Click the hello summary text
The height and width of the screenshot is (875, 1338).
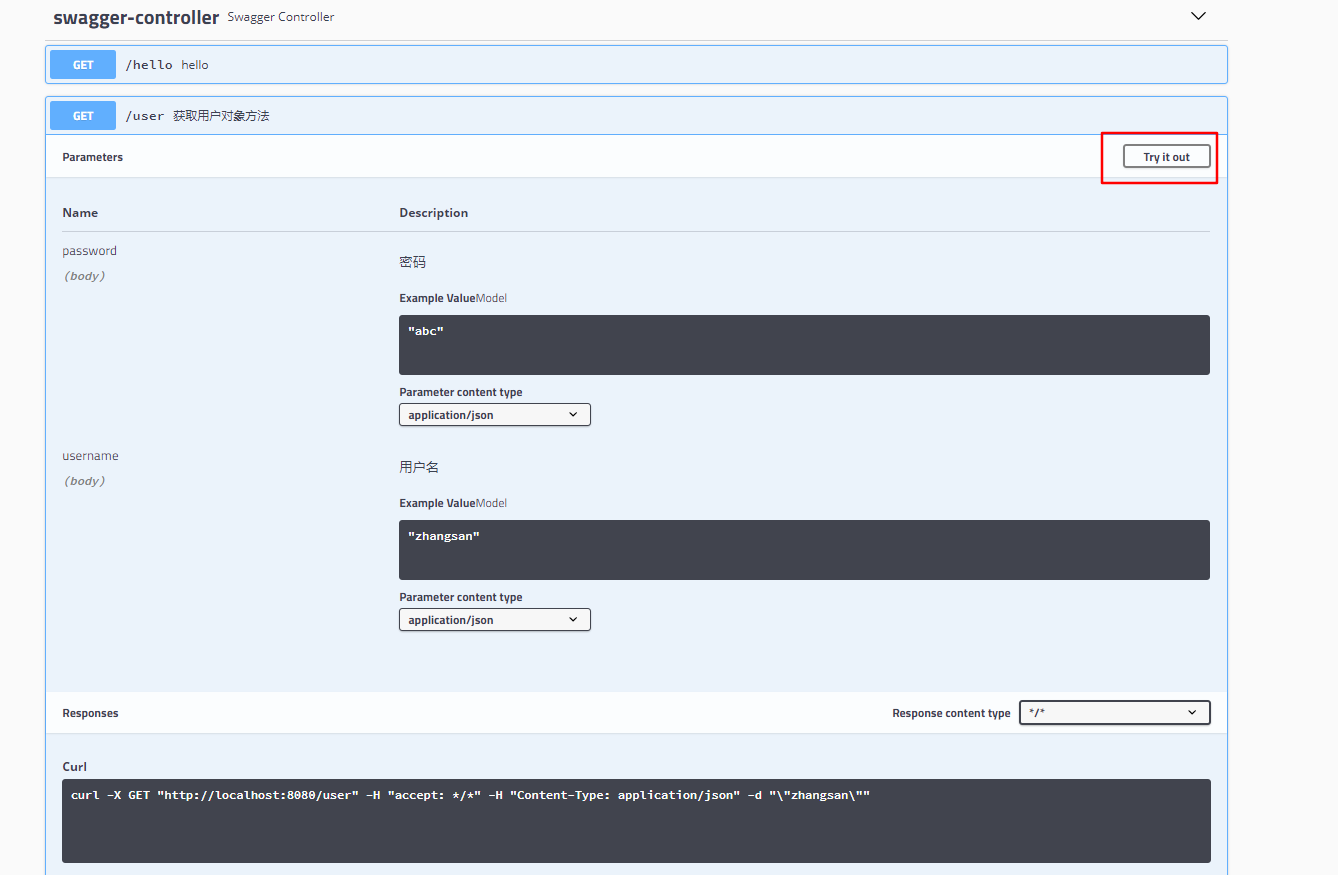[x=195, y=65]
